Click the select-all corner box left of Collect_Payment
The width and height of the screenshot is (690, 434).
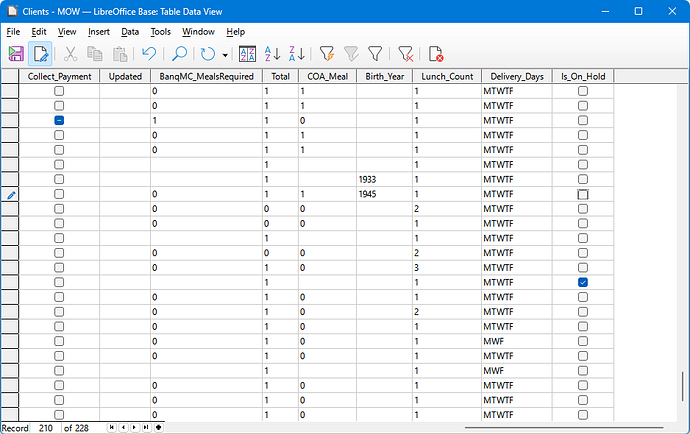[x=10, y=77]
